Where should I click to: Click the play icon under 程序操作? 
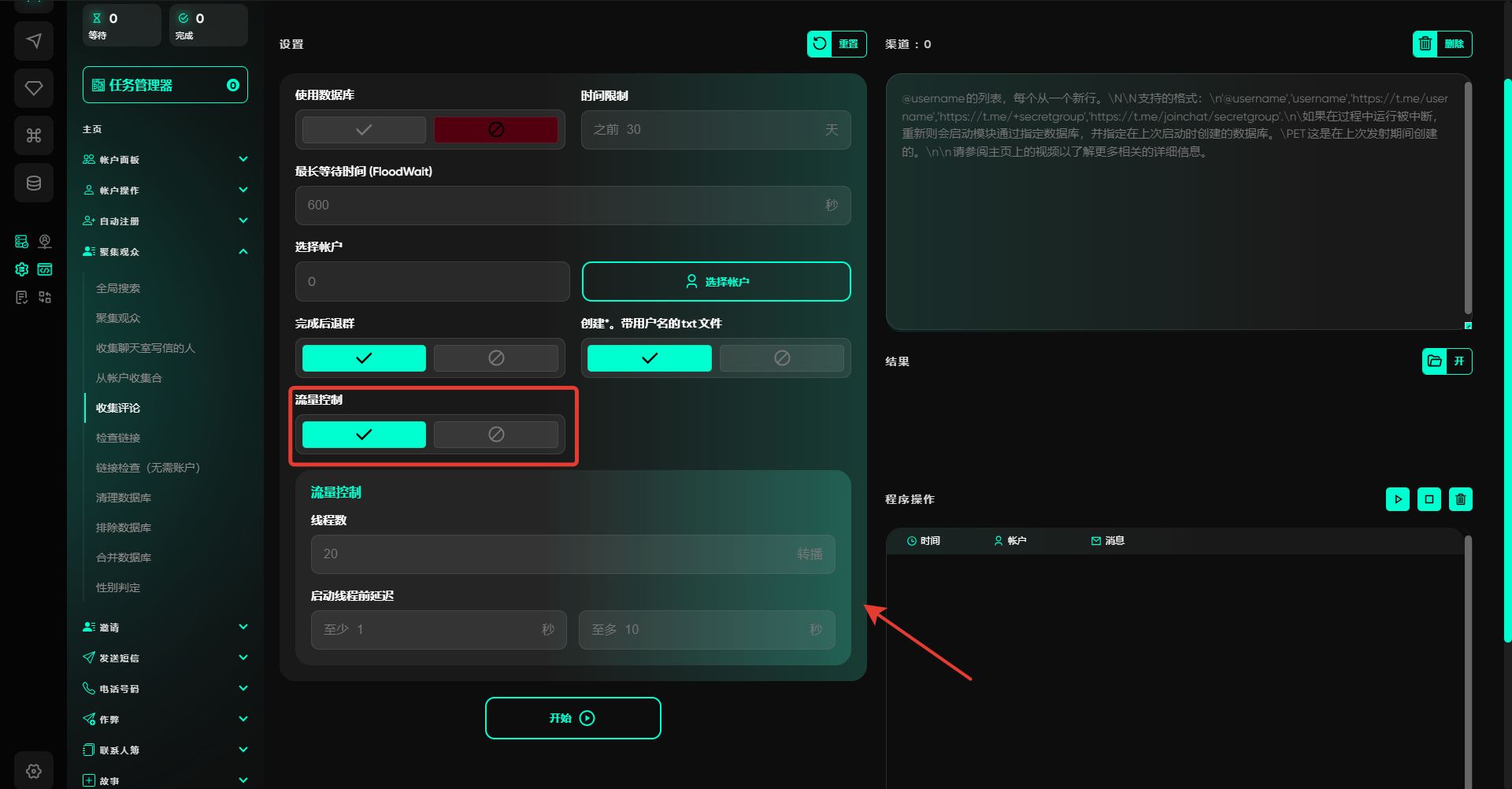[x=1397, y=499]
